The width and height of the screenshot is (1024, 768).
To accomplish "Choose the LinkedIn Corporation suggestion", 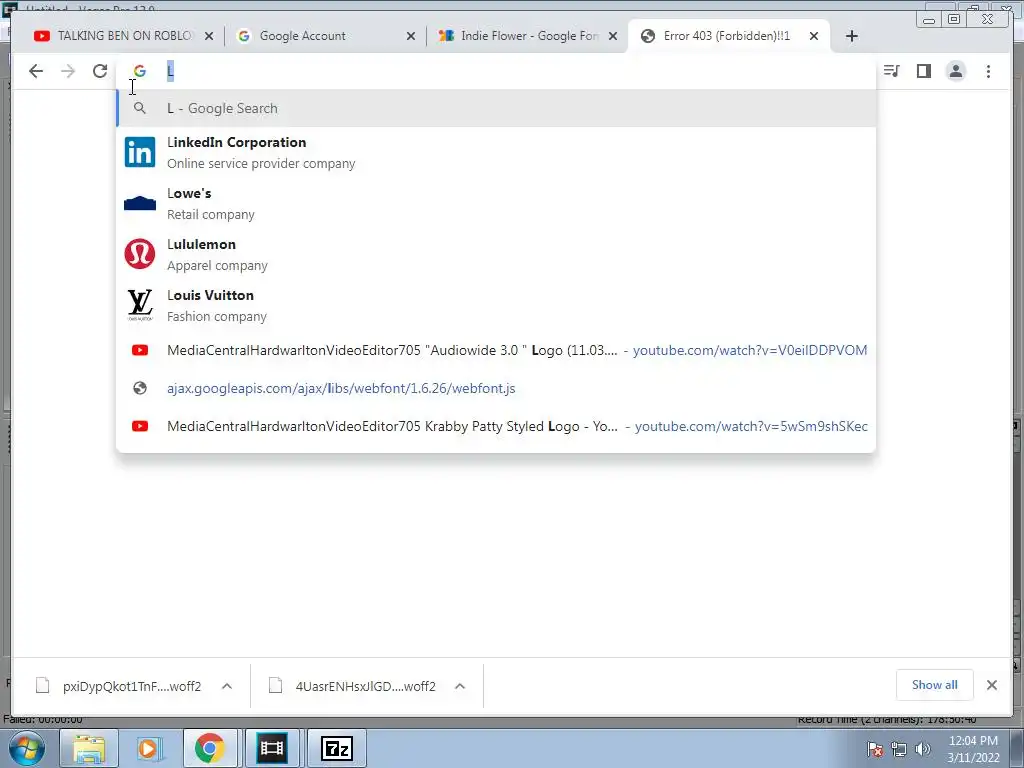I will (x=496, y=152).
